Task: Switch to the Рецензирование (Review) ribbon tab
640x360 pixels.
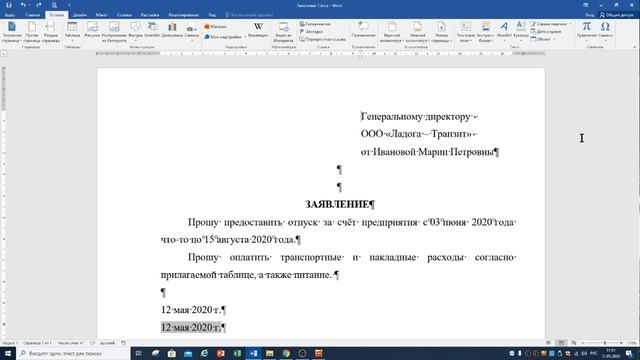Action: [184, 15]
